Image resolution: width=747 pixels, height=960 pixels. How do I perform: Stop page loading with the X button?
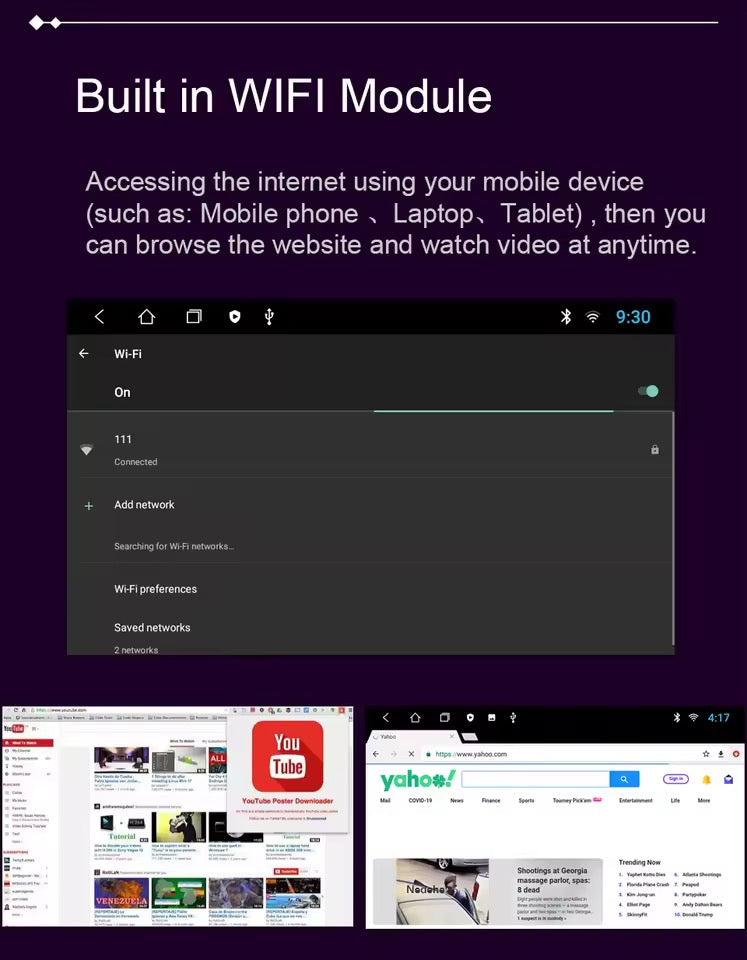[x=411, y=754]
